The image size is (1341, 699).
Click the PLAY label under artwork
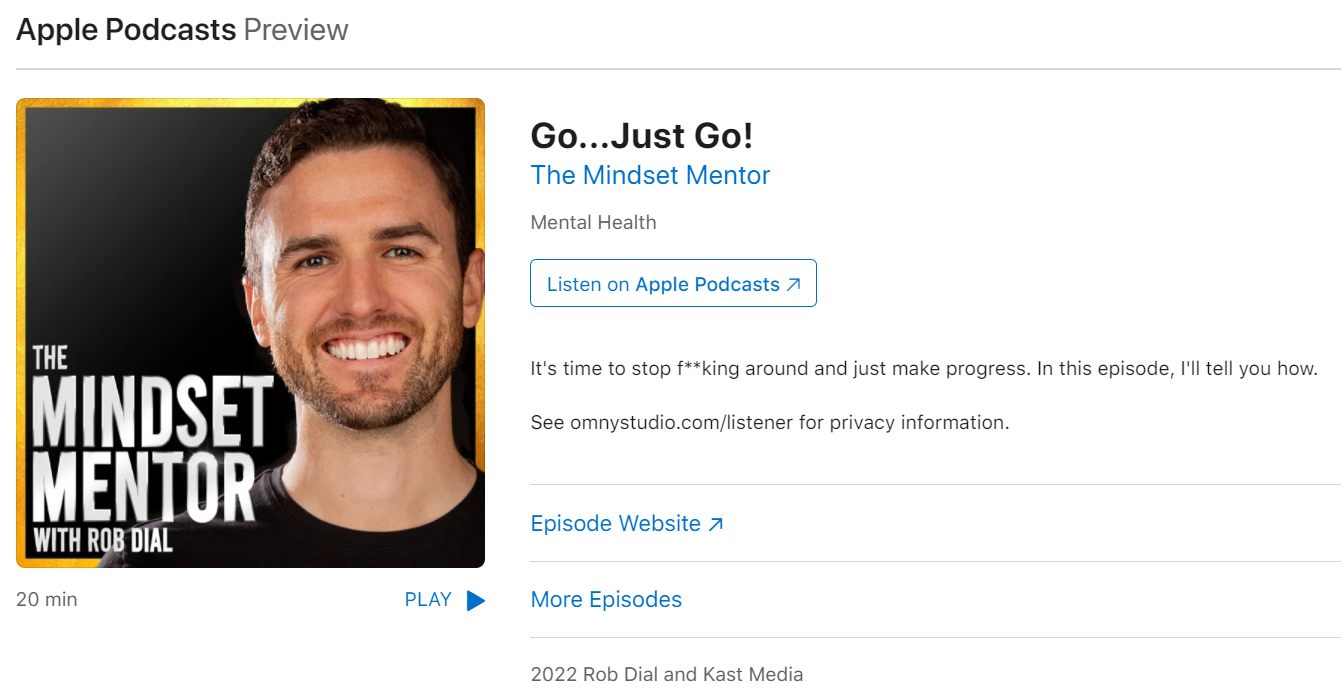pyautogui.click(x=428, y=600)
